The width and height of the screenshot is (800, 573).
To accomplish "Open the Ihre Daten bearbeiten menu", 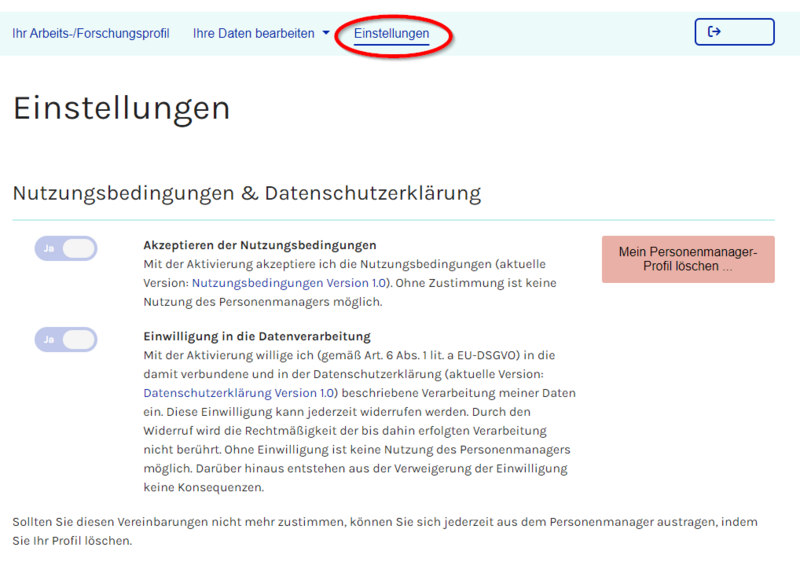I will click(x=254, y=34).
